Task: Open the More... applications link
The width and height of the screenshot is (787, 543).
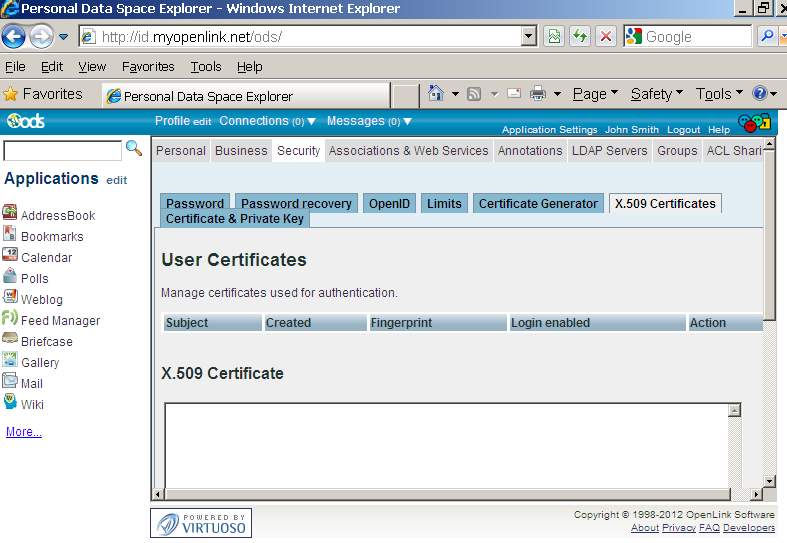Action: point(24,432)
